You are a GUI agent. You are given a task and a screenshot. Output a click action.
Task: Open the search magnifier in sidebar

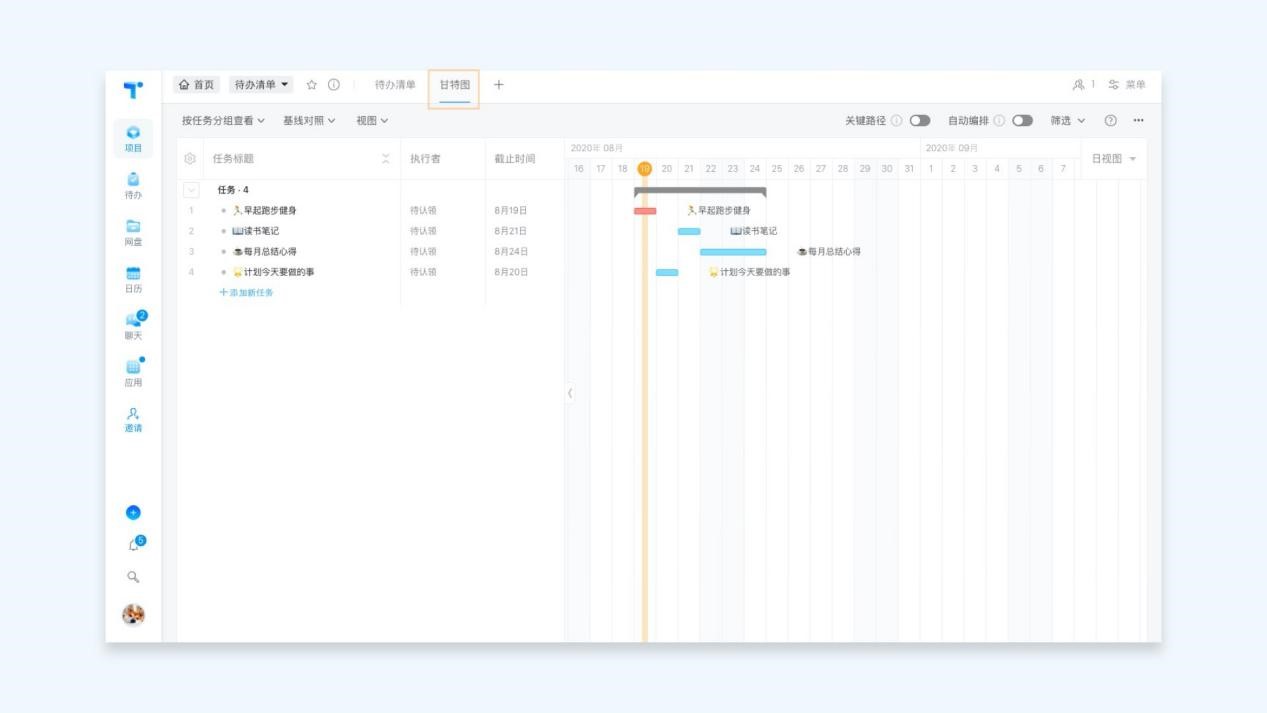tap(133, 577)
